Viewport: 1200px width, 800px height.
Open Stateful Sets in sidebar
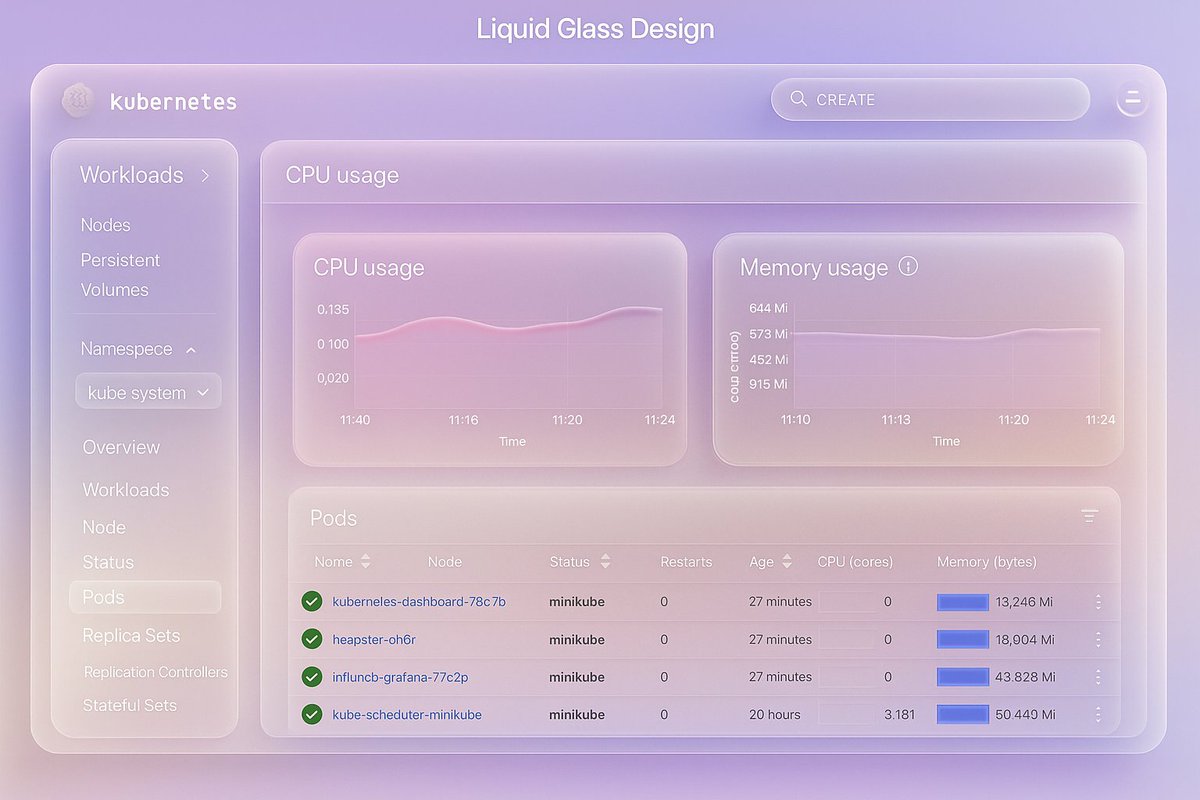coord(130,705)
